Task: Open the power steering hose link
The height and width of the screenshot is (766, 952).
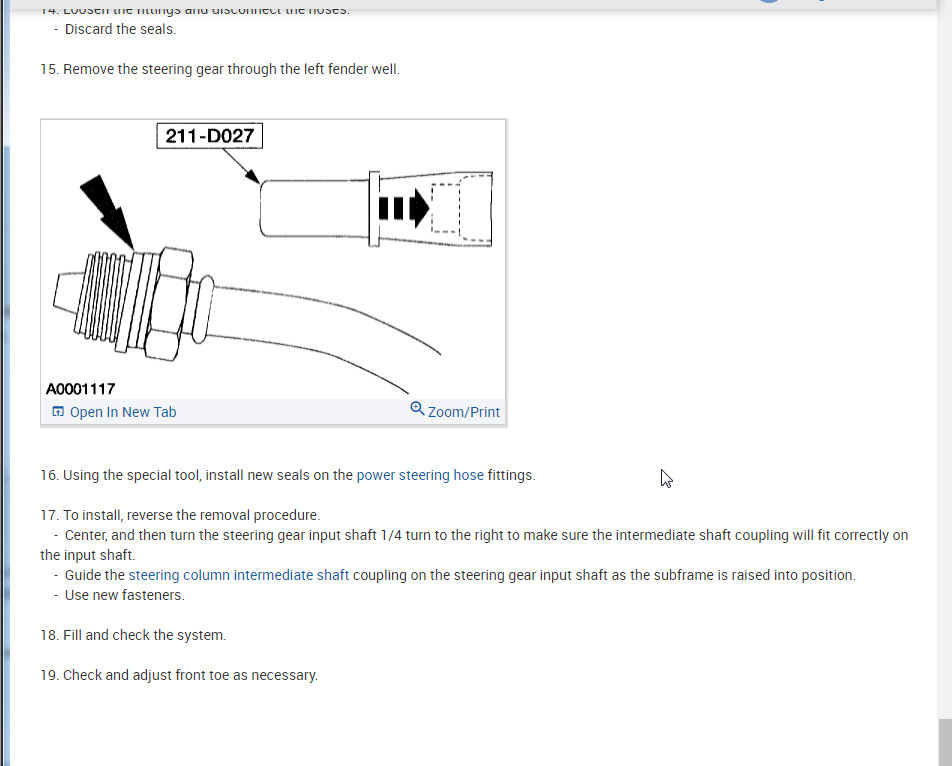Action: tap(420, 475)
